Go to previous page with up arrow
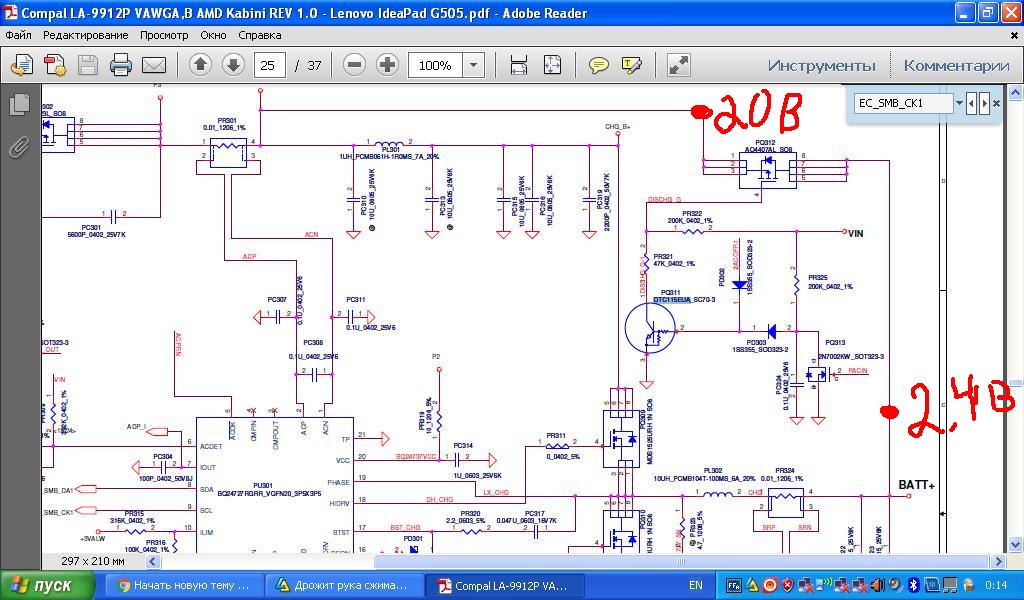This screenshot has height=600, width=1024. tap(200, 65)
